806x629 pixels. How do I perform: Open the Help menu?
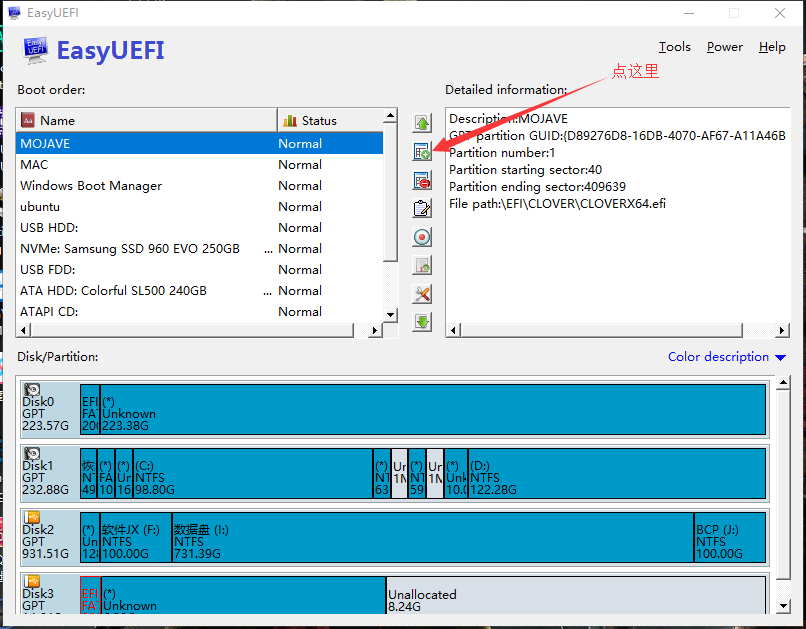(x=772, y=47)
